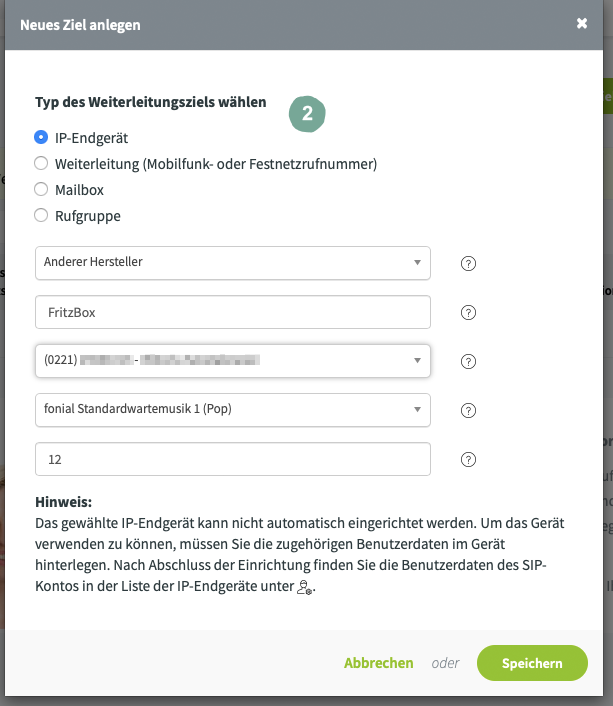Focus the FritzBox name input field

click(x=233, y=312)
